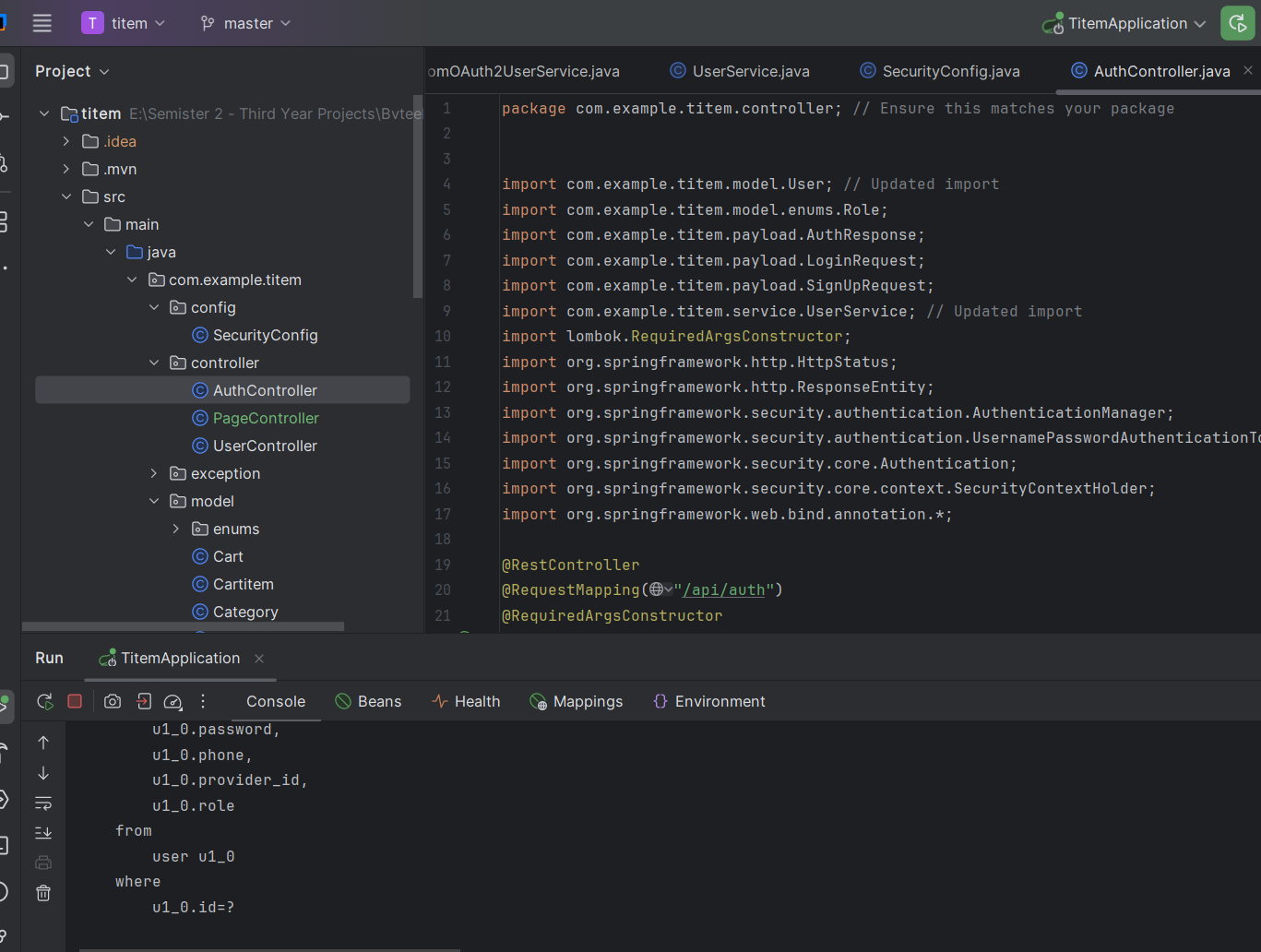Click line number 19 in gutter
The image size is (1261, 952).
[443, 565]
